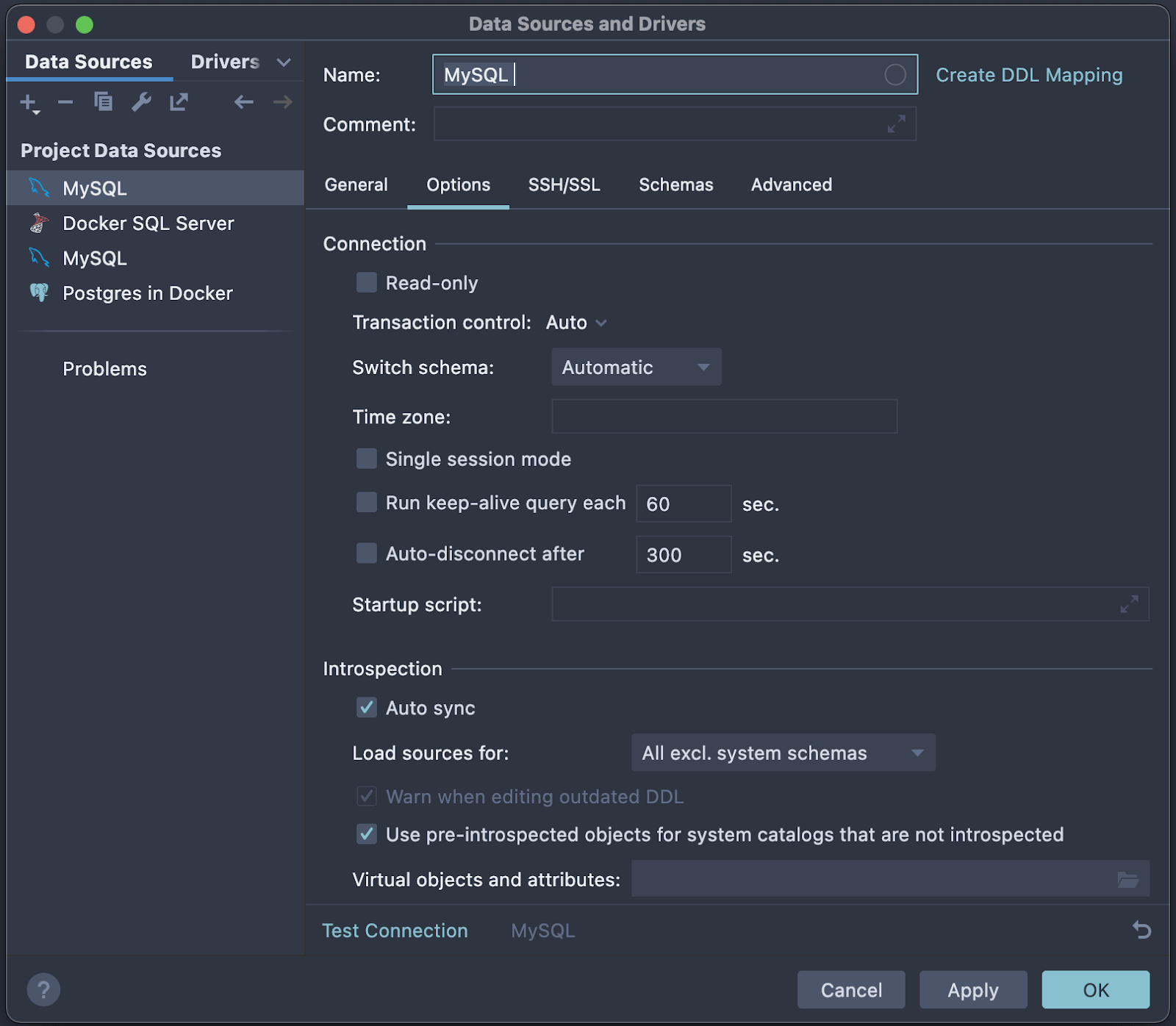Click the revert changes arrow icon
The width and height of the screenshot is (1176, 1026).
point(1141,930)
